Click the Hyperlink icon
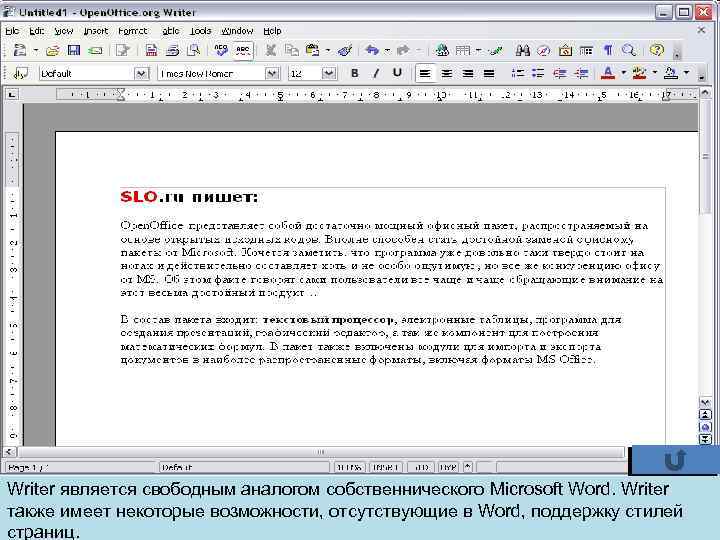720x540 pixels. [x=442, y=50]
